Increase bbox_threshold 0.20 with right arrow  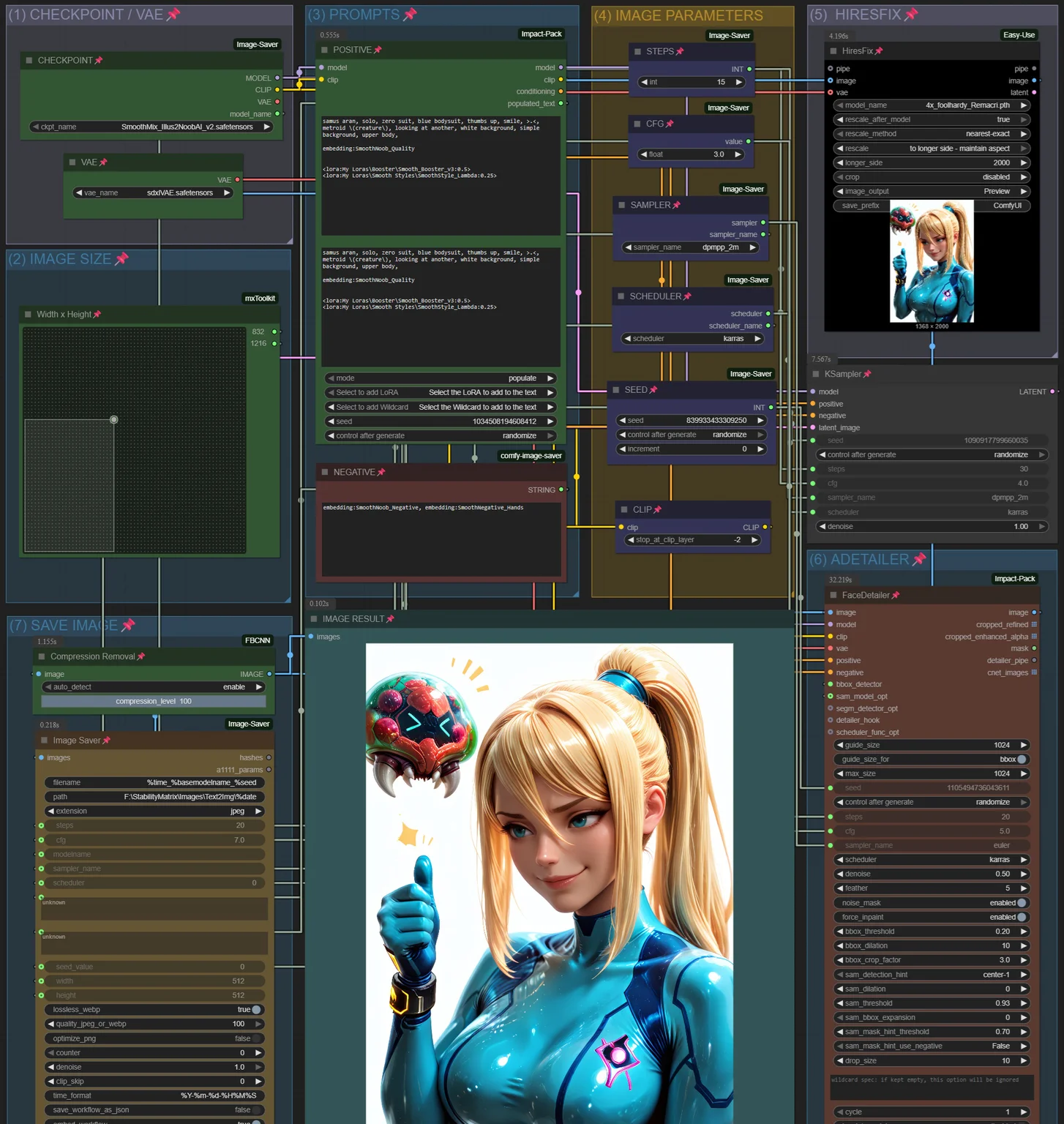click(1023, 932)
